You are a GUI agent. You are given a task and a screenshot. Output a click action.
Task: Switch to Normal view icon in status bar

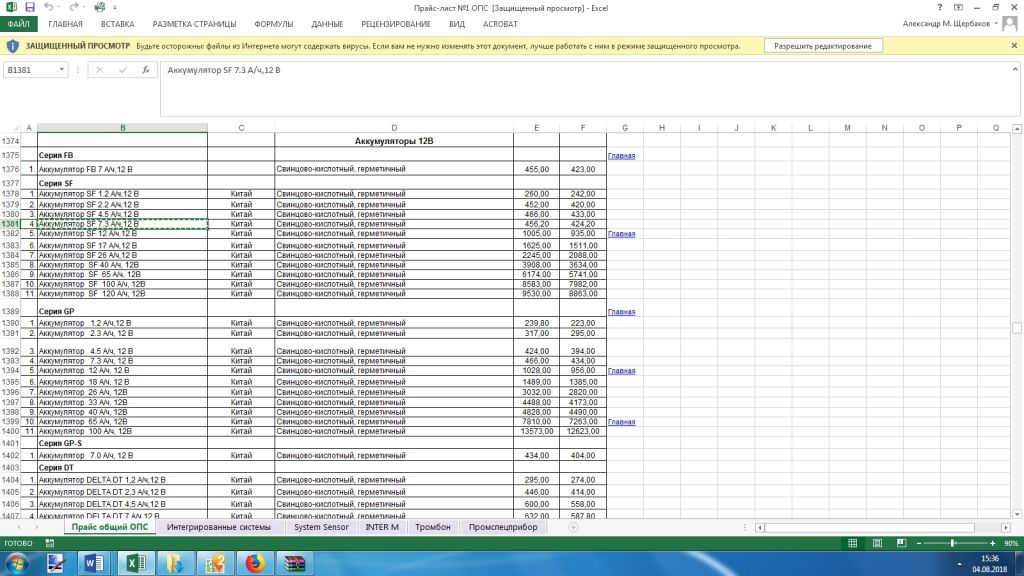pos(852,543)
